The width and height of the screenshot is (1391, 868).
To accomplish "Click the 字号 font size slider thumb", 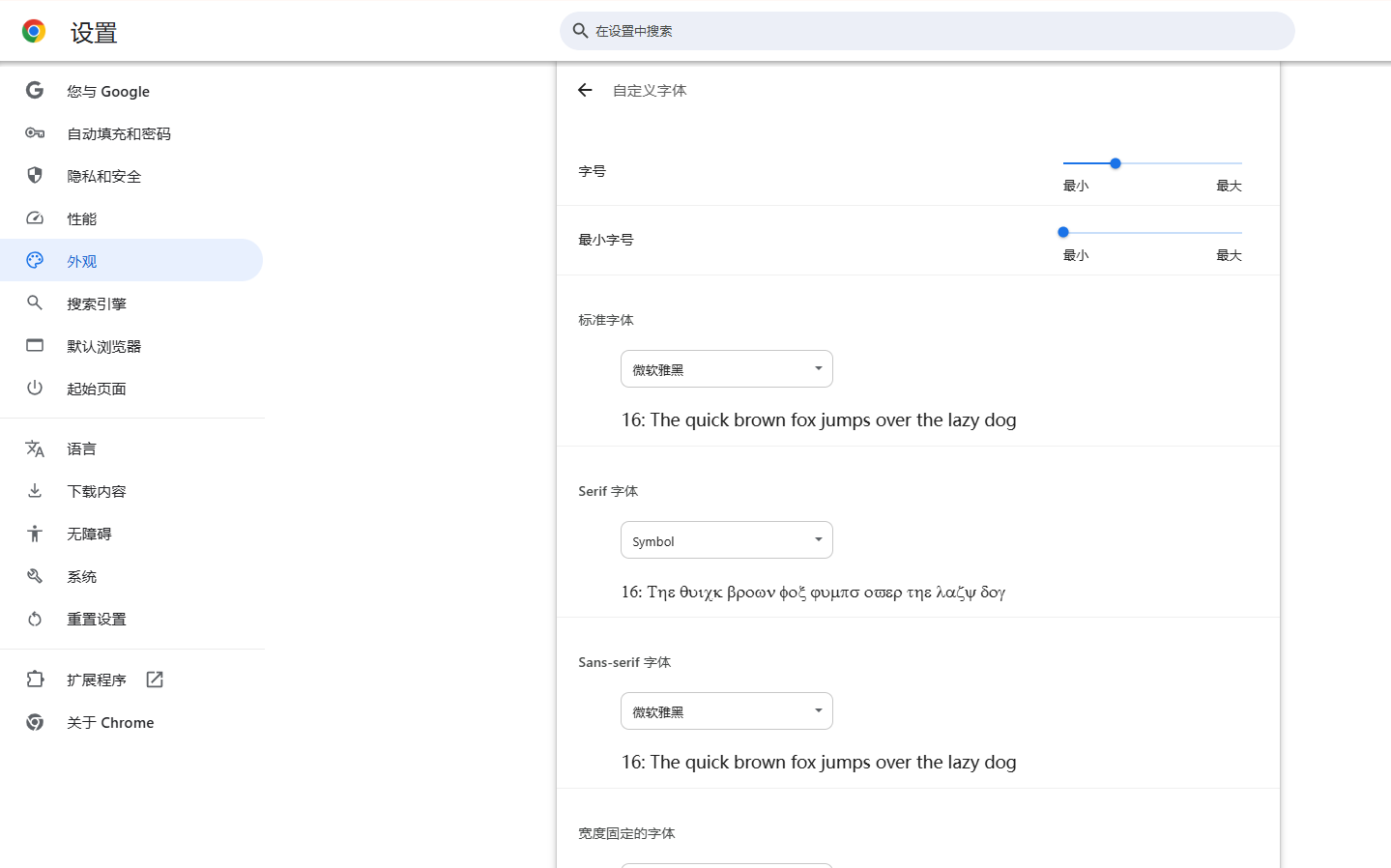I will coord(1116,163).
